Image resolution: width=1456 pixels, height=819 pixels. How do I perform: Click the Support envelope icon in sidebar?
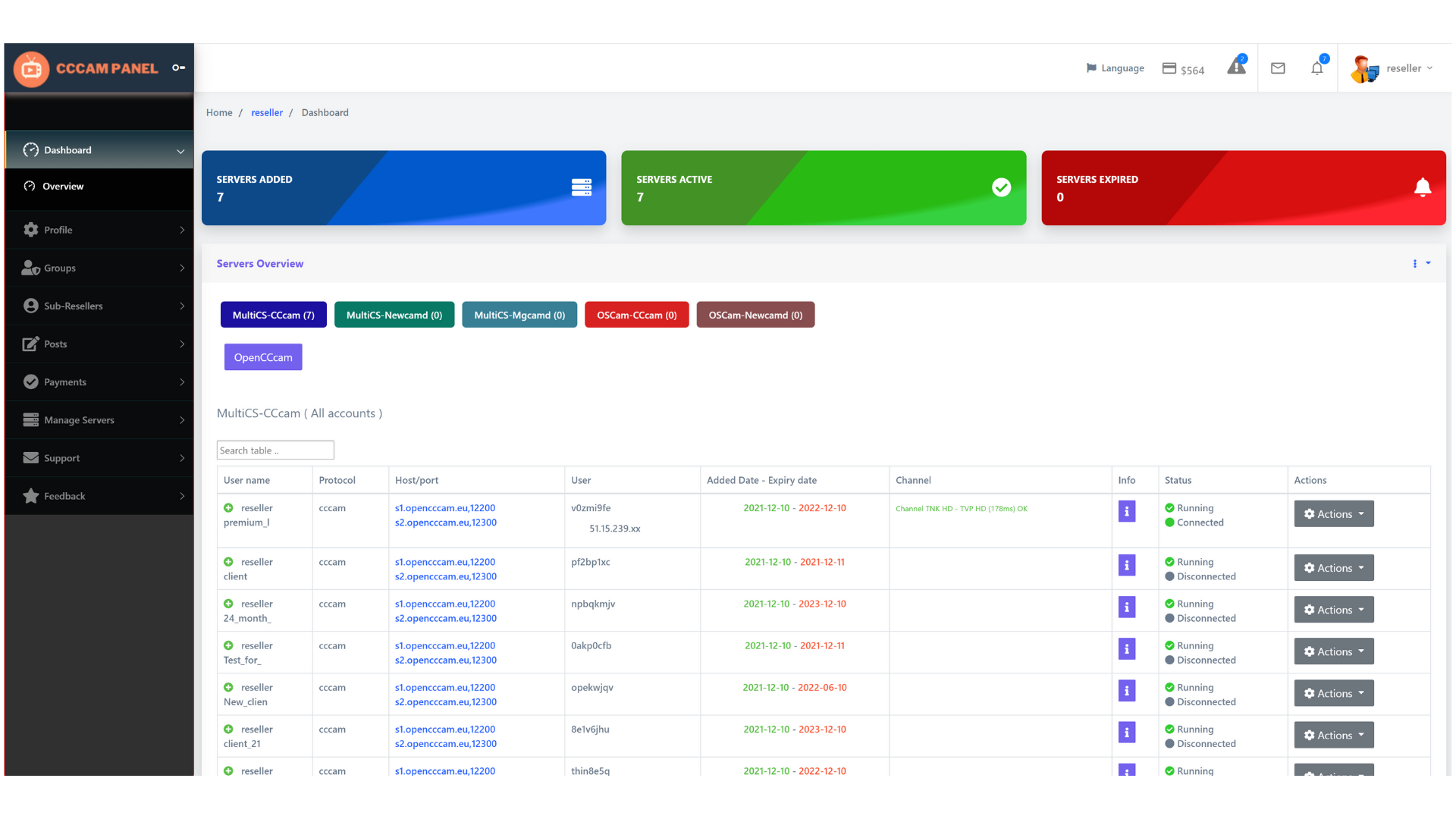pyautogui.click(x=31, y=457)
